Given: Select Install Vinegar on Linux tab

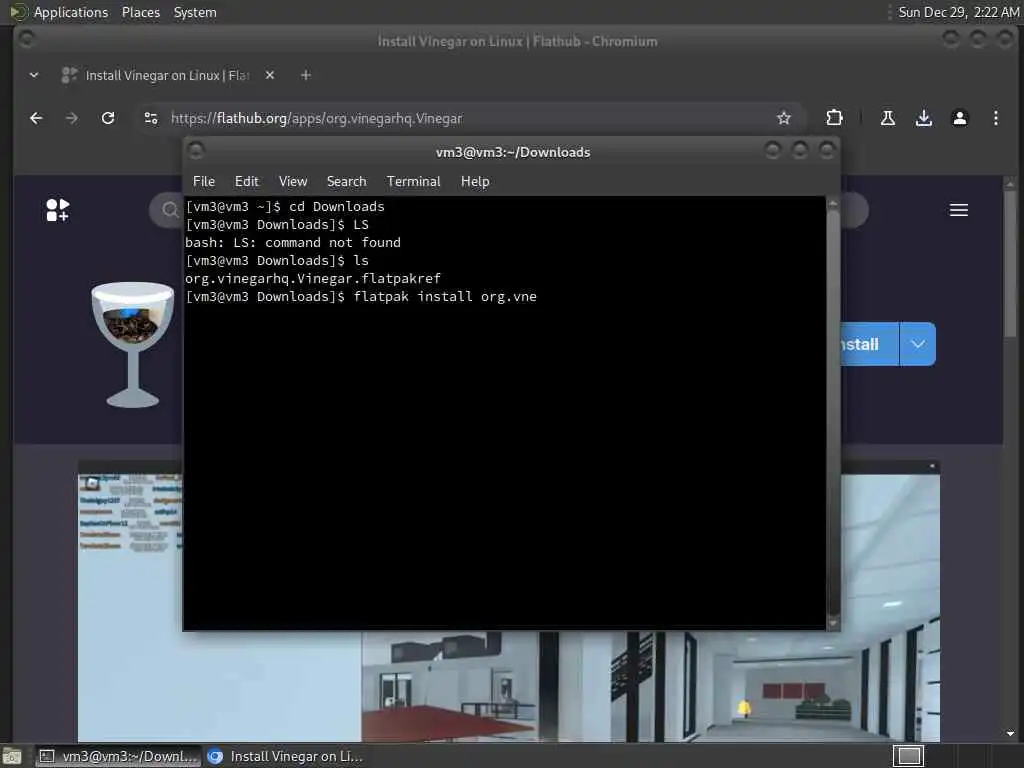Looking at the screenshot, I should pos(167,75).
